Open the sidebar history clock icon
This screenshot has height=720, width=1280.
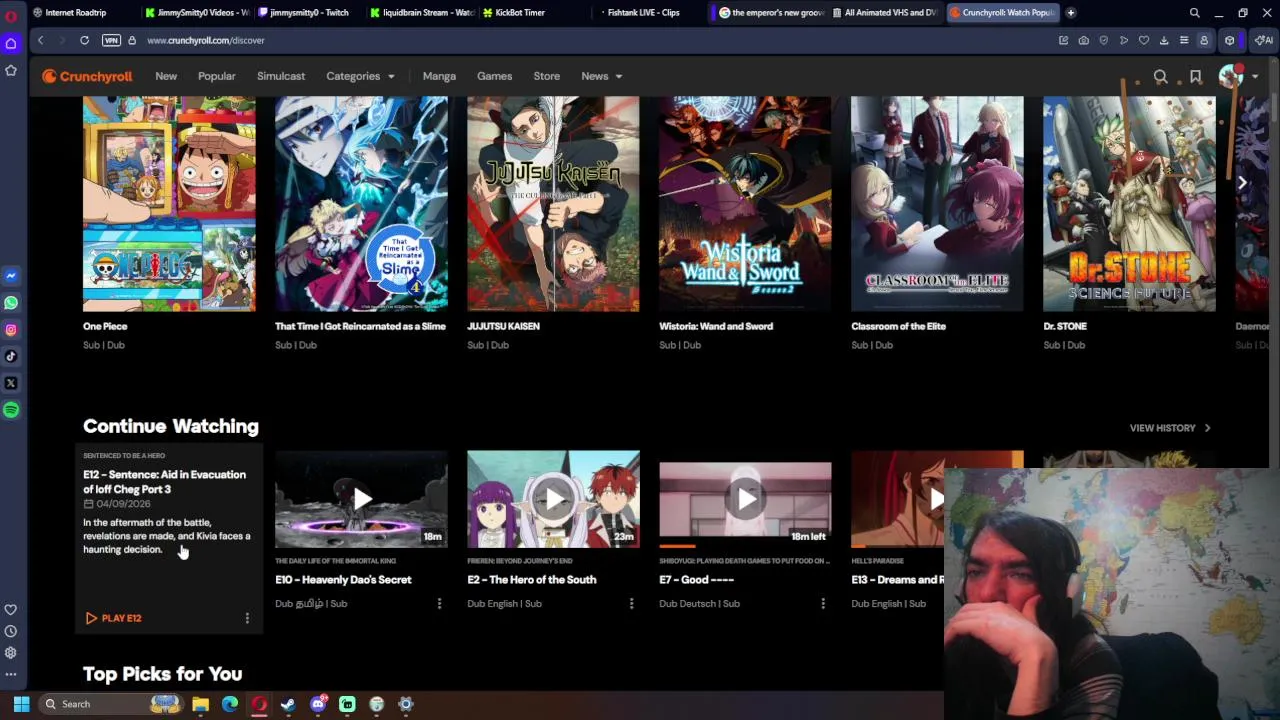[x=11, y=631]
